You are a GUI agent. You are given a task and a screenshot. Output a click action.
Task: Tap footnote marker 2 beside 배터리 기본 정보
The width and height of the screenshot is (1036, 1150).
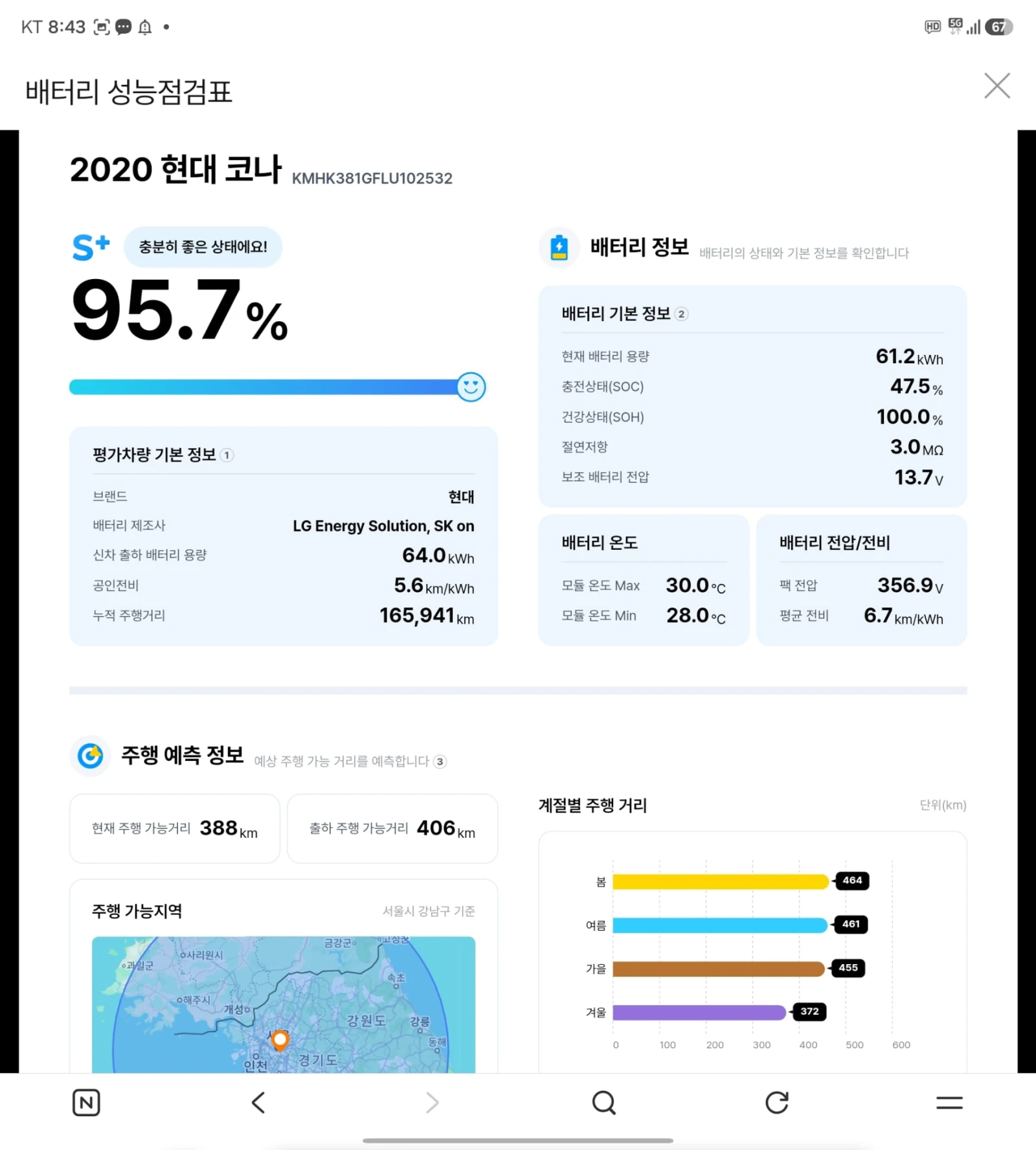(681, 314)
